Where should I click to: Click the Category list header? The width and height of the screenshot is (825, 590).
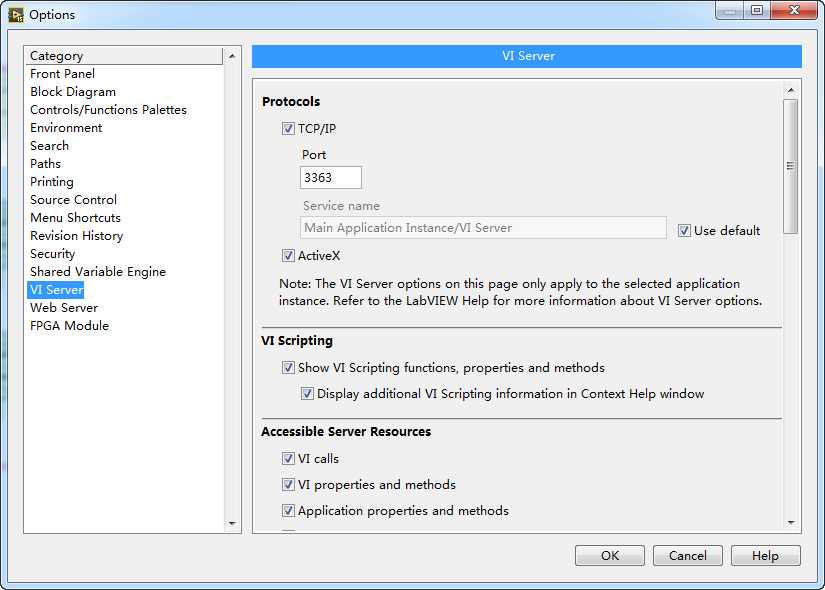pos(125,56)
